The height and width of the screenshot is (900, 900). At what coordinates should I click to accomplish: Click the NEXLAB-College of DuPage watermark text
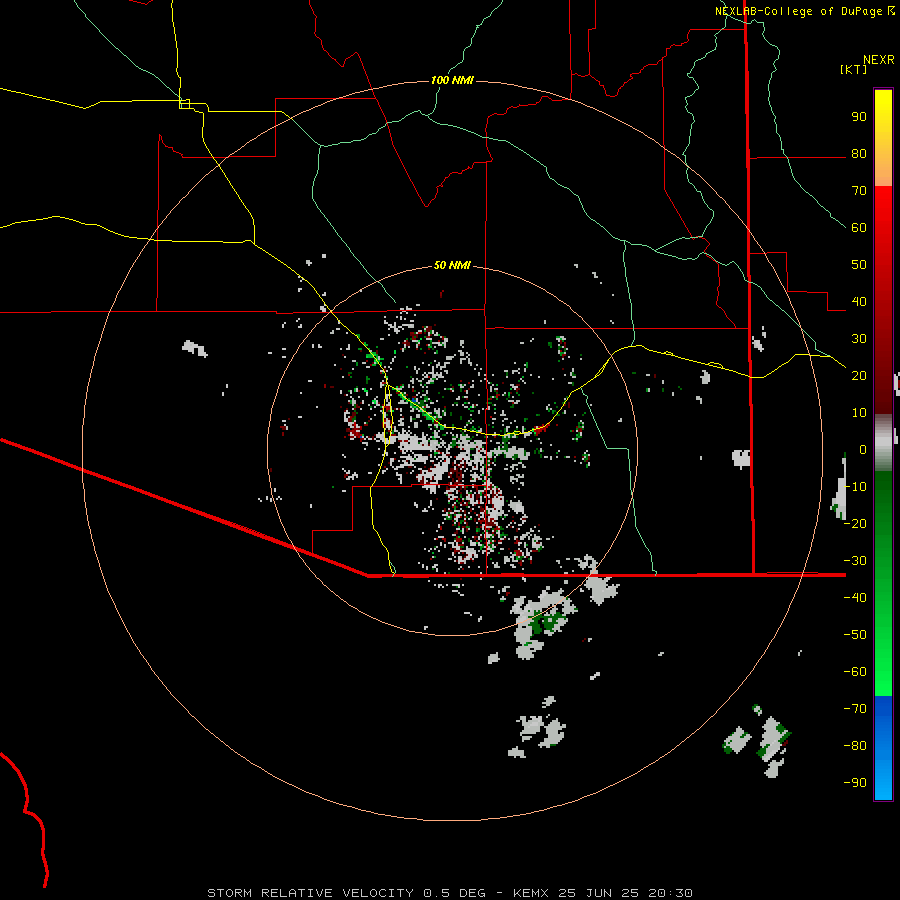[798, 11]
